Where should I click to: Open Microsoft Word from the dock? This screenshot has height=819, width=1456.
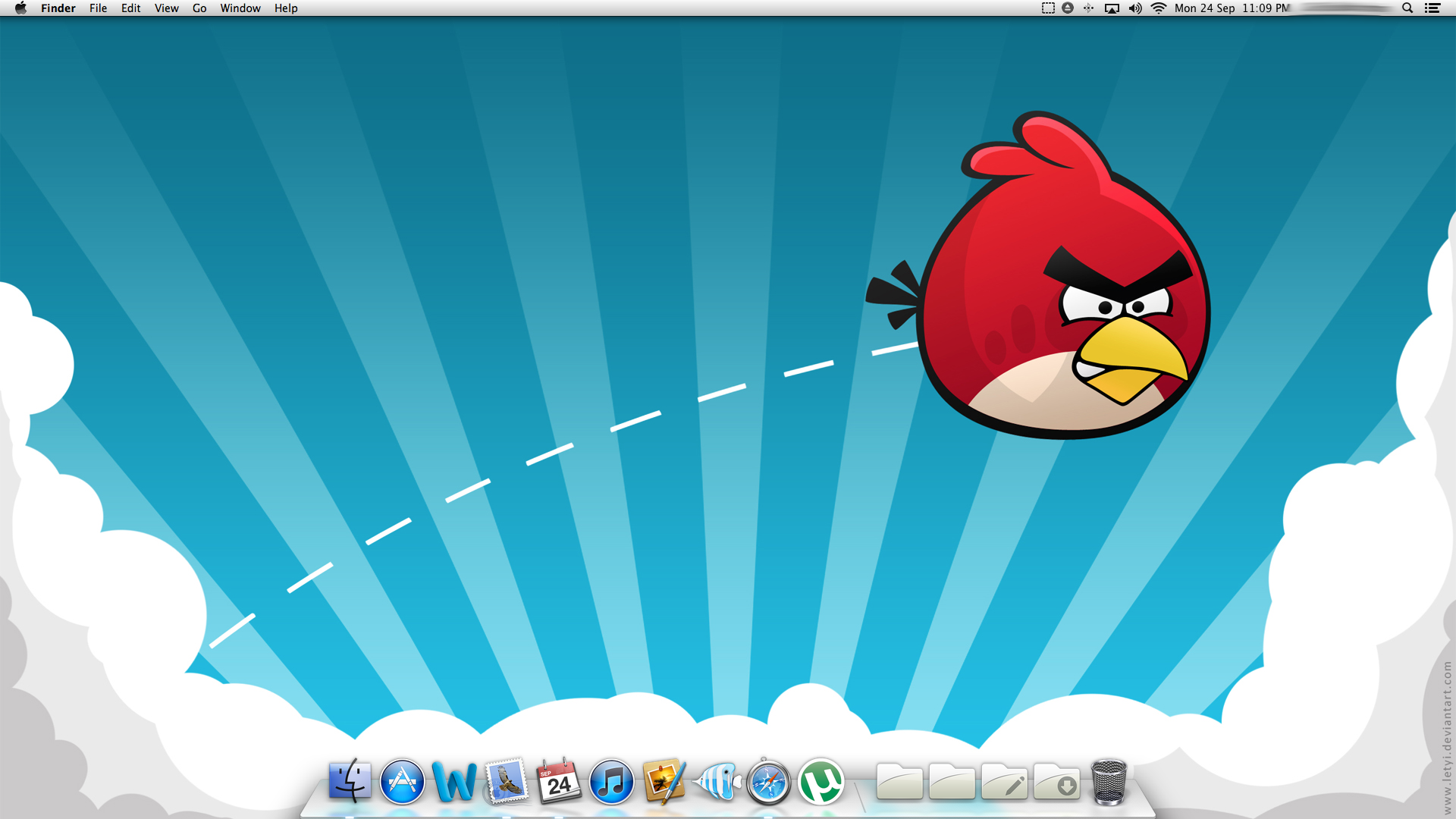coord(454,782)
